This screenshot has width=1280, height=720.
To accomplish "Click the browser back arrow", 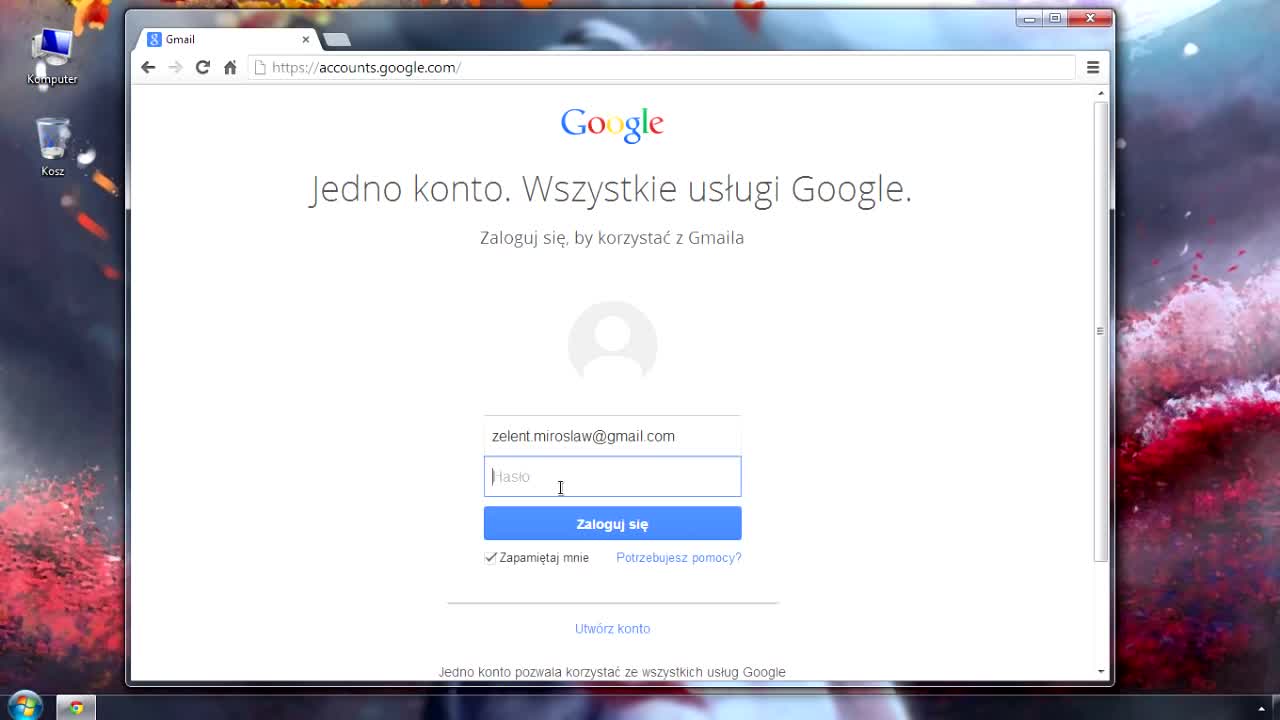I will coord(148,67).
